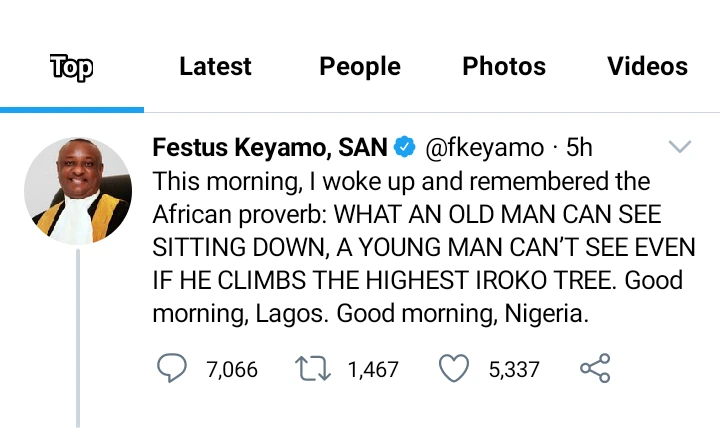View the 5,337 likes count
Image resolution: width=720 pixels, height=428 pixels.
coord(514,370)
